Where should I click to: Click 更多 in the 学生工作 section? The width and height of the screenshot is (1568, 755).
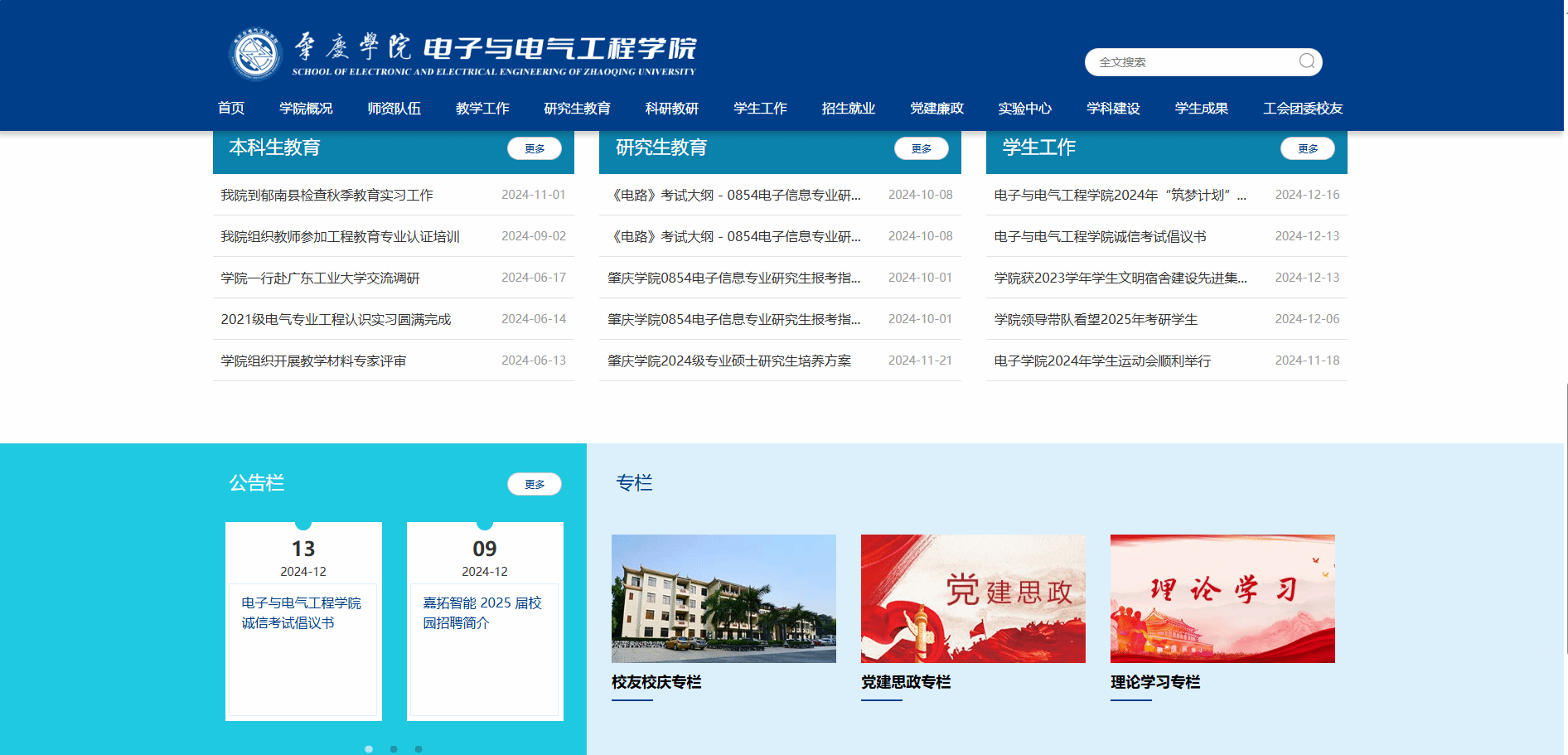[1307, 149]
